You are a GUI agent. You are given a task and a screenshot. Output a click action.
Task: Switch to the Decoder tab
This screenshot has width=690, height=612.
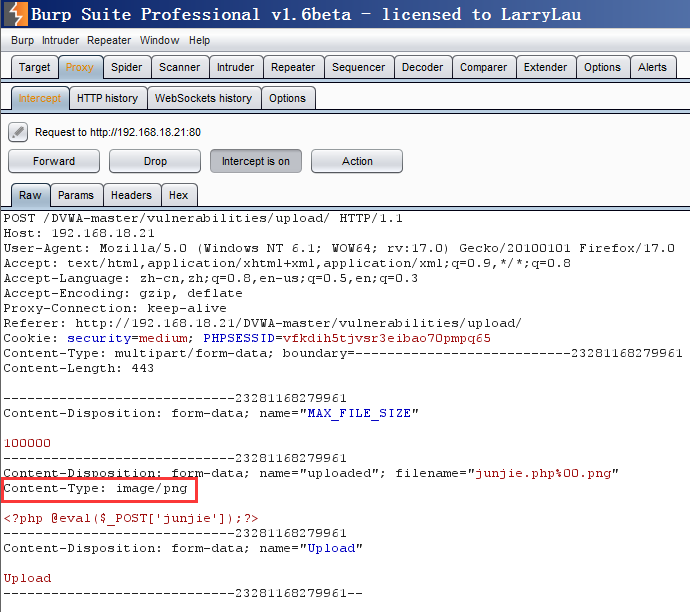422,67
